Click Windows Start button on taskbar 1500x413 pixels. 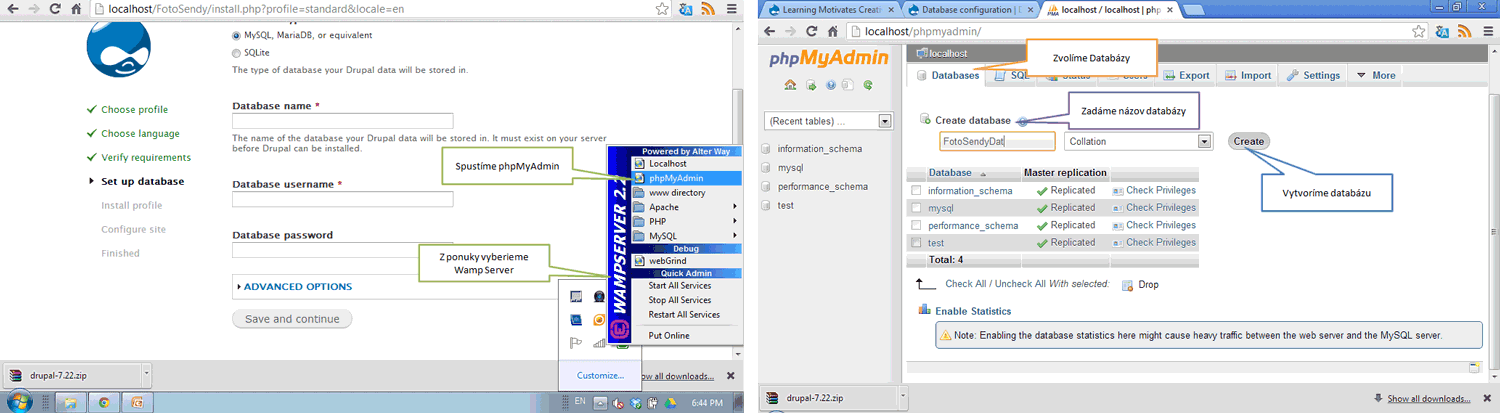click(x=20, y=403)
